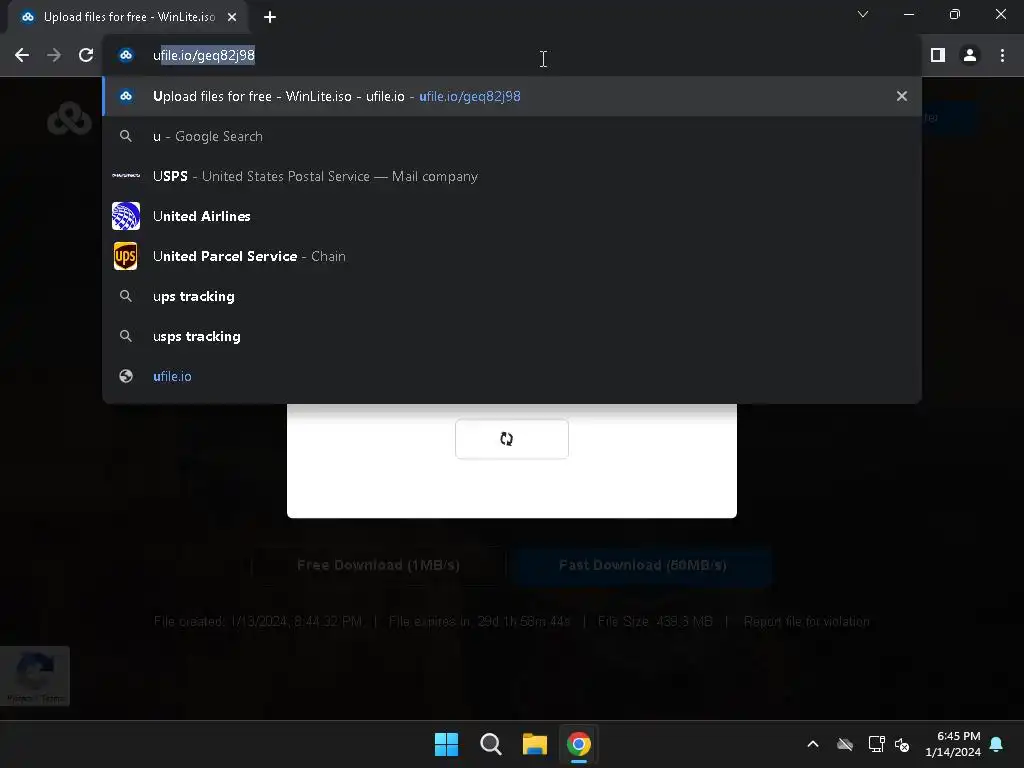The width and height of the screenshot is (1024, 768).
Task: Click the UPS shield logo icon
Action: tap(125, 256)
